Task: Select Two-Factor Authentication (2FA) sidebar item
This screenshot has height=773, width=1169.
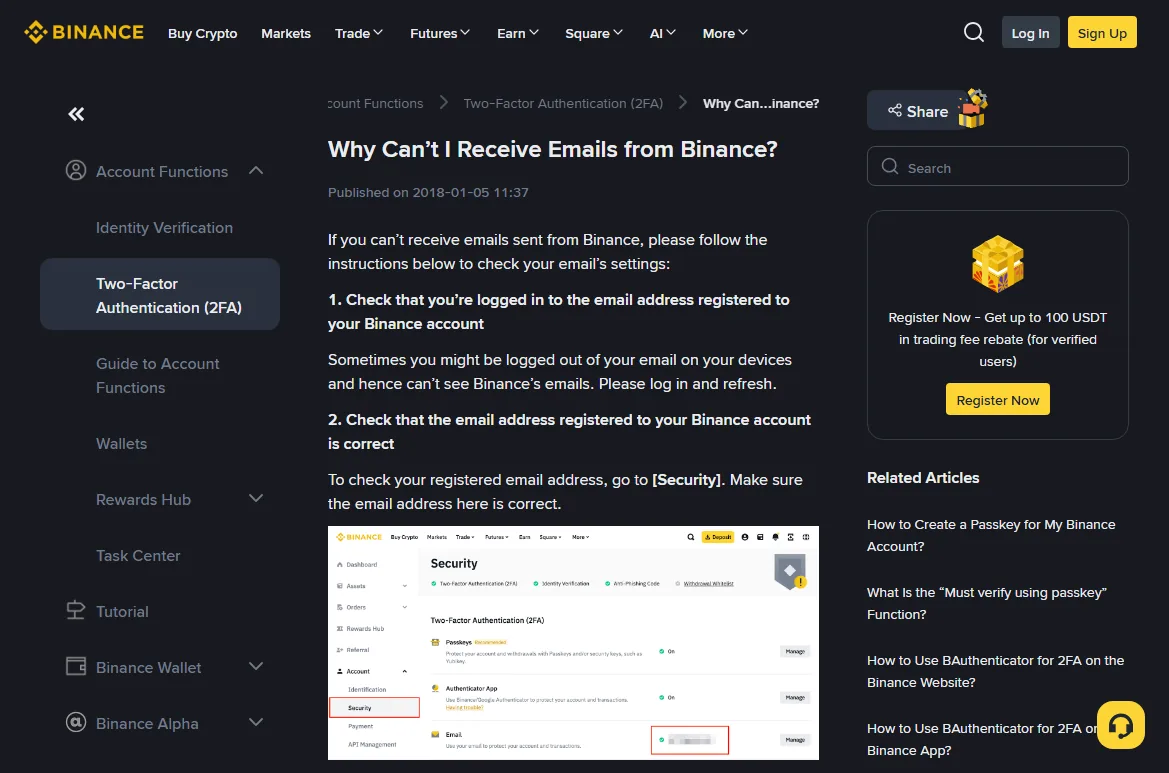Action: [160, 294]
